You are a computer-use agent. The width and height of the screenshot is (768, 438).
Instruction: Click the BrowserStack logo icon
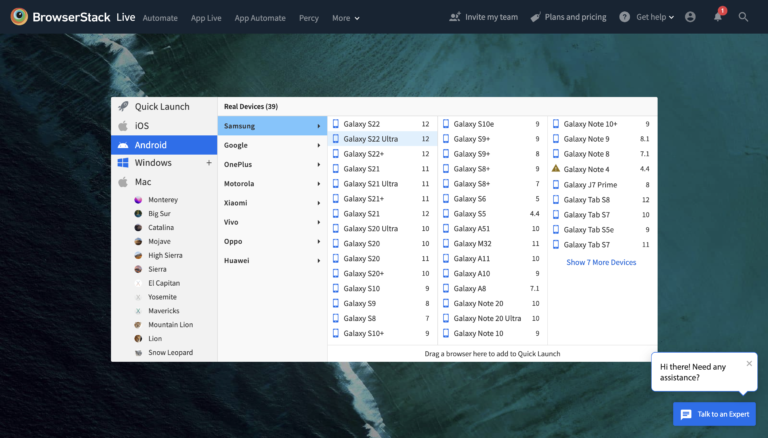pyautogui.click(x=19, y=17)
